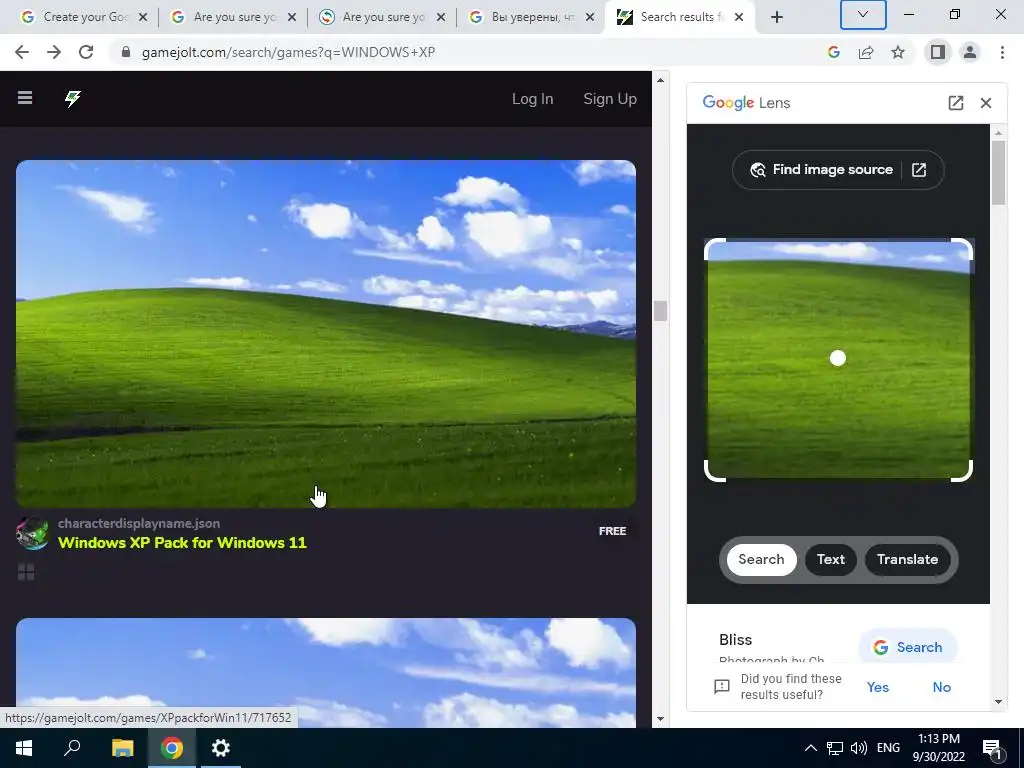The image size is (1024, 768).
Task: Open the Chrome profile menu
Action: coord(970,52)
